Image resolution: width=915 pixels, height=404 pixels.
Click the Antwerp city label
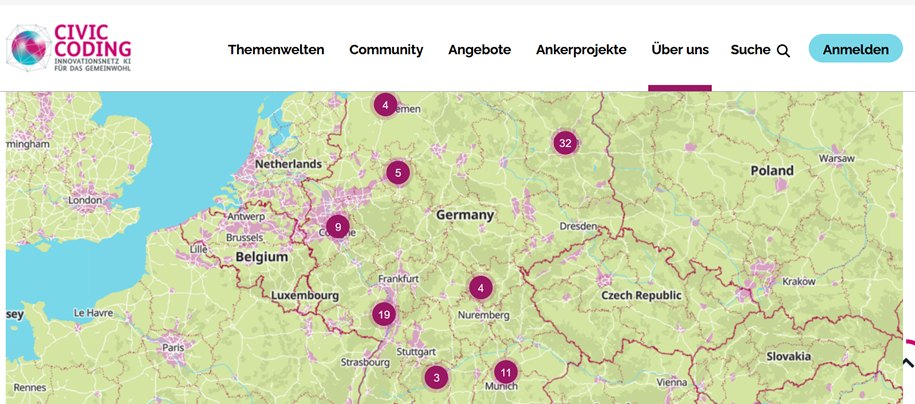click(x=247, y=217)
